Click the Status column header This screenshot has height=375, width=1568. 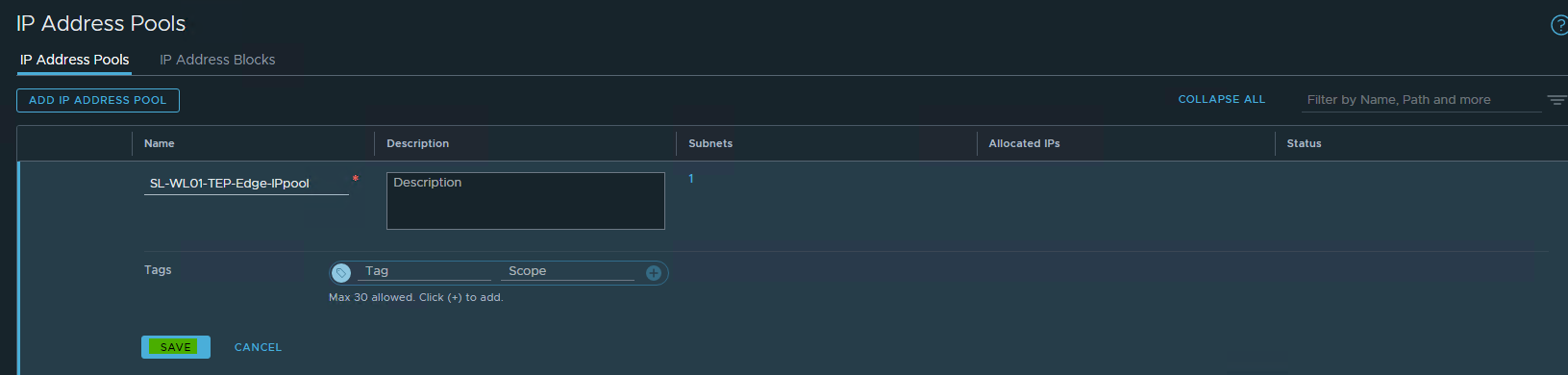click(x=1305, y=143)
